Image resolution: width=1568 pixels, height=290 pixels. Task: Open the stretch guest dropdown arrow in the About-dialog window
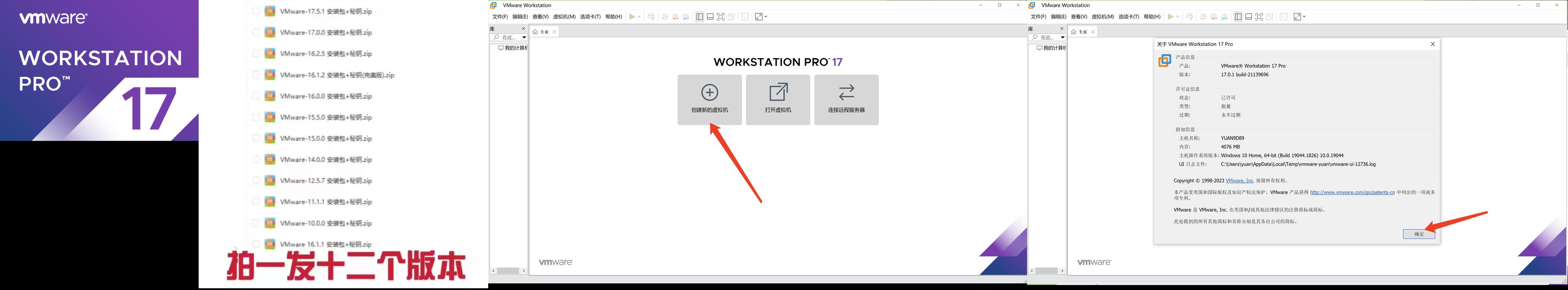click(1305, 17)
